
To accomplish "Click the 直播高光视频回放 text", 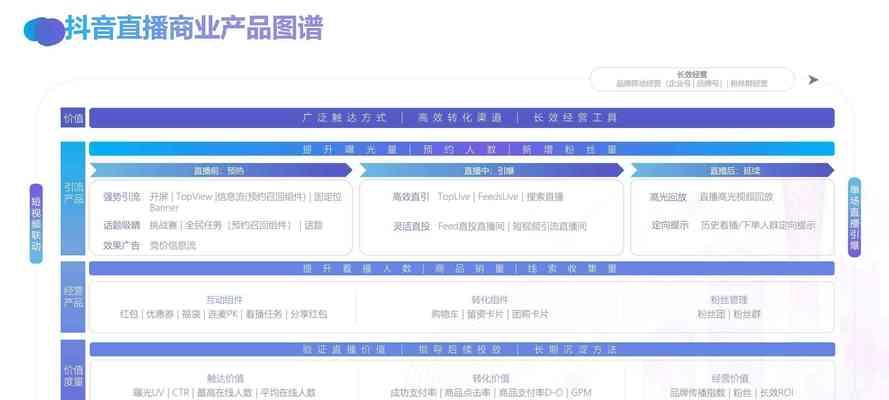I will tap(736, 197).
